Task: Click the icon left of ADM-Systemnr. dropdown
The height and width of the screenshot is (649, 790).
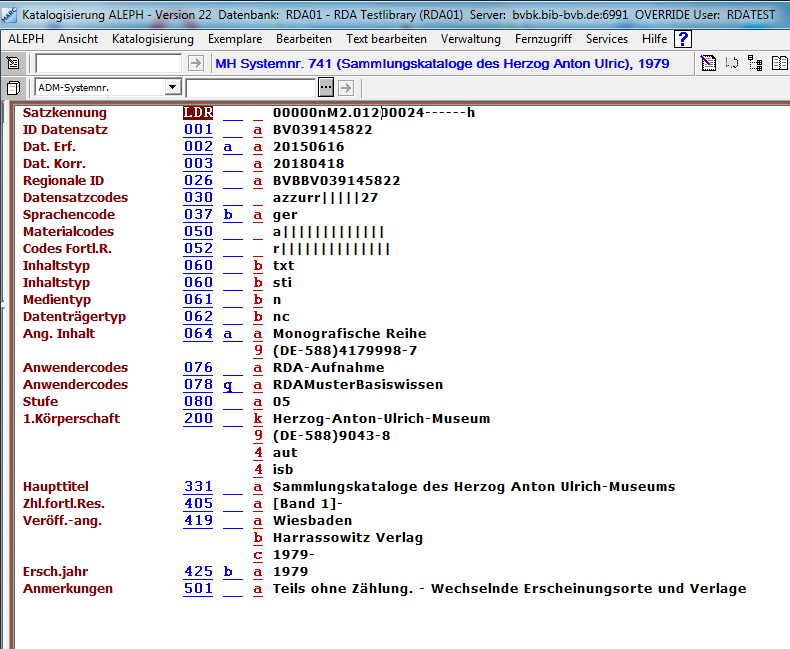Action: pos(13,87)
